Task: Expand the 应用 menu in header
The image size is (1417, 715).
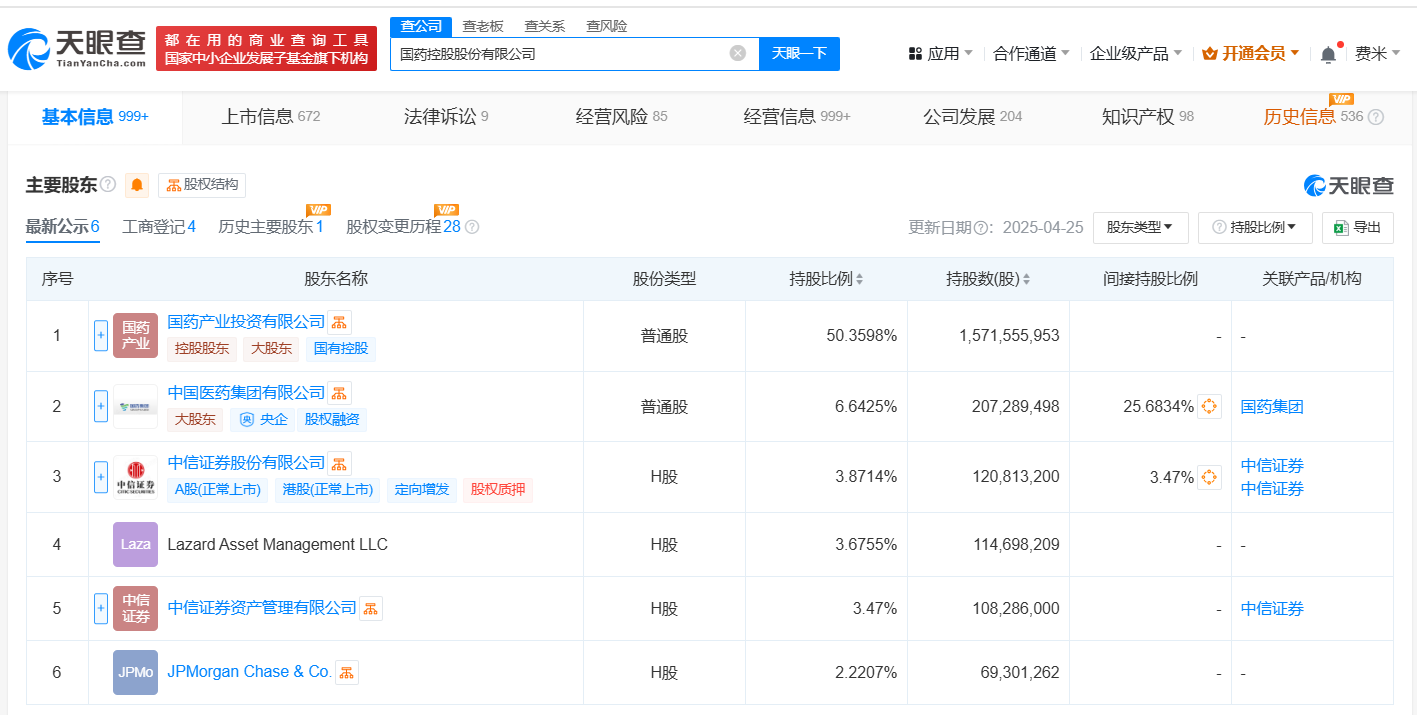Action: pos(940,54)
